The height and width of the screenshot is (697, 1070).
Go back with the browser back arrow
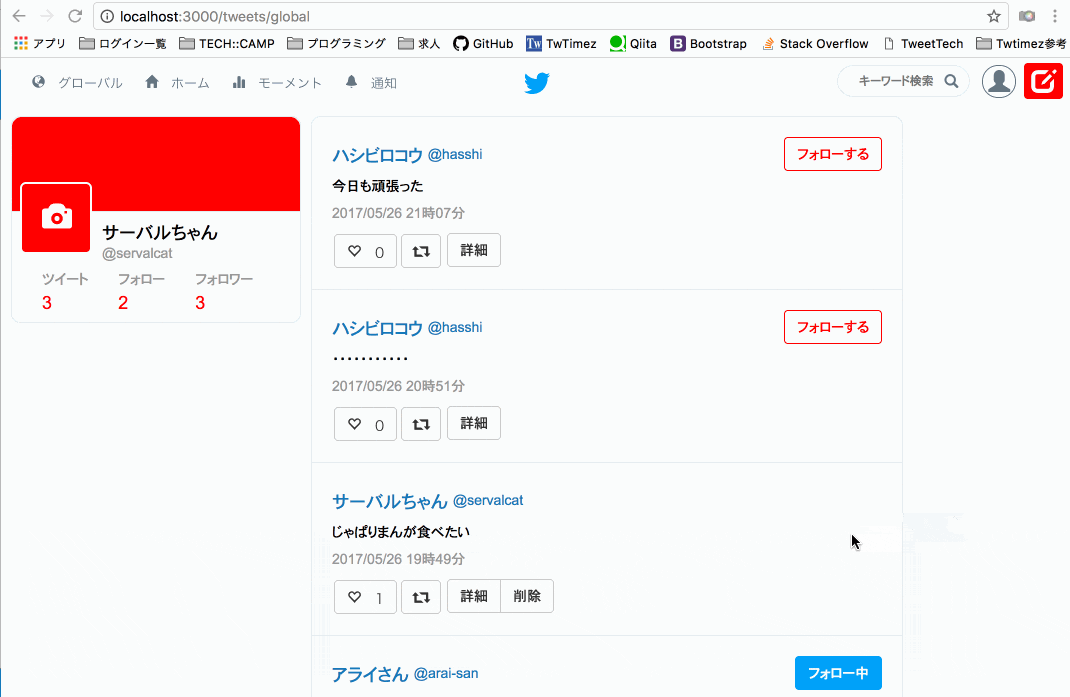(x=19, y=16)
